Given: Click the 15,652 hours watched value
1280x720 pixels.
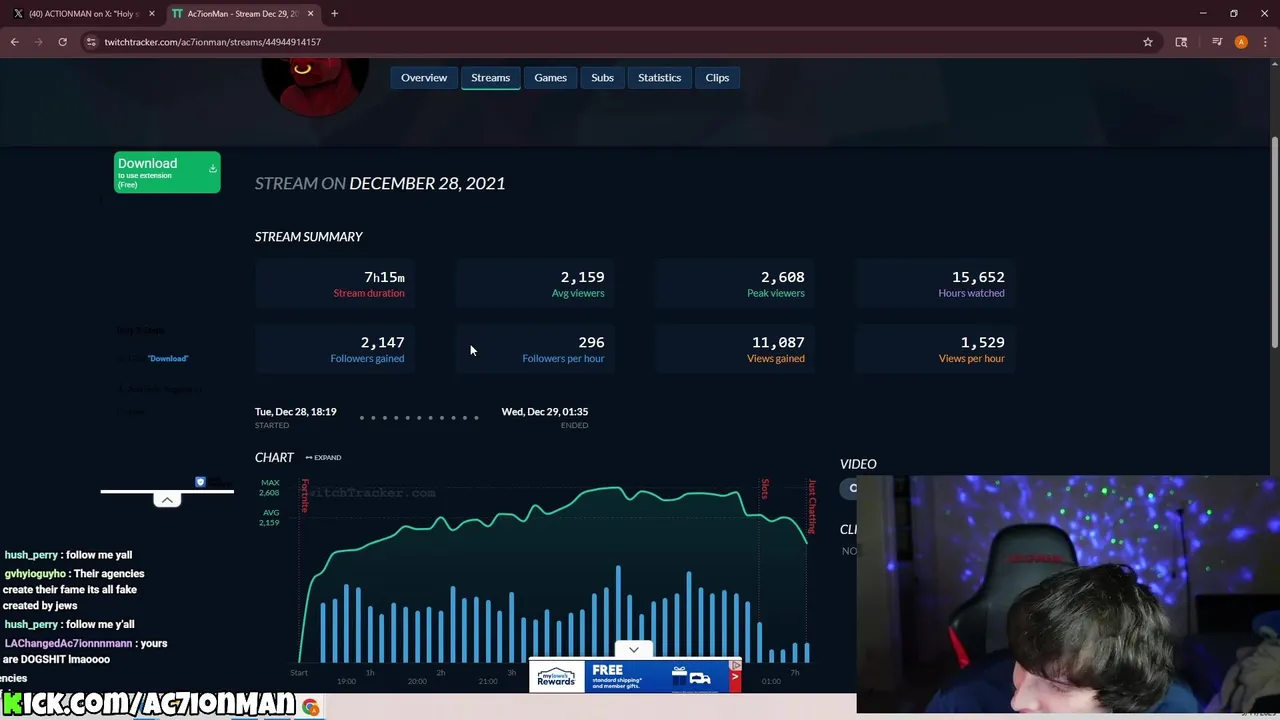Looking at the screenshot, I should [978, 277].
